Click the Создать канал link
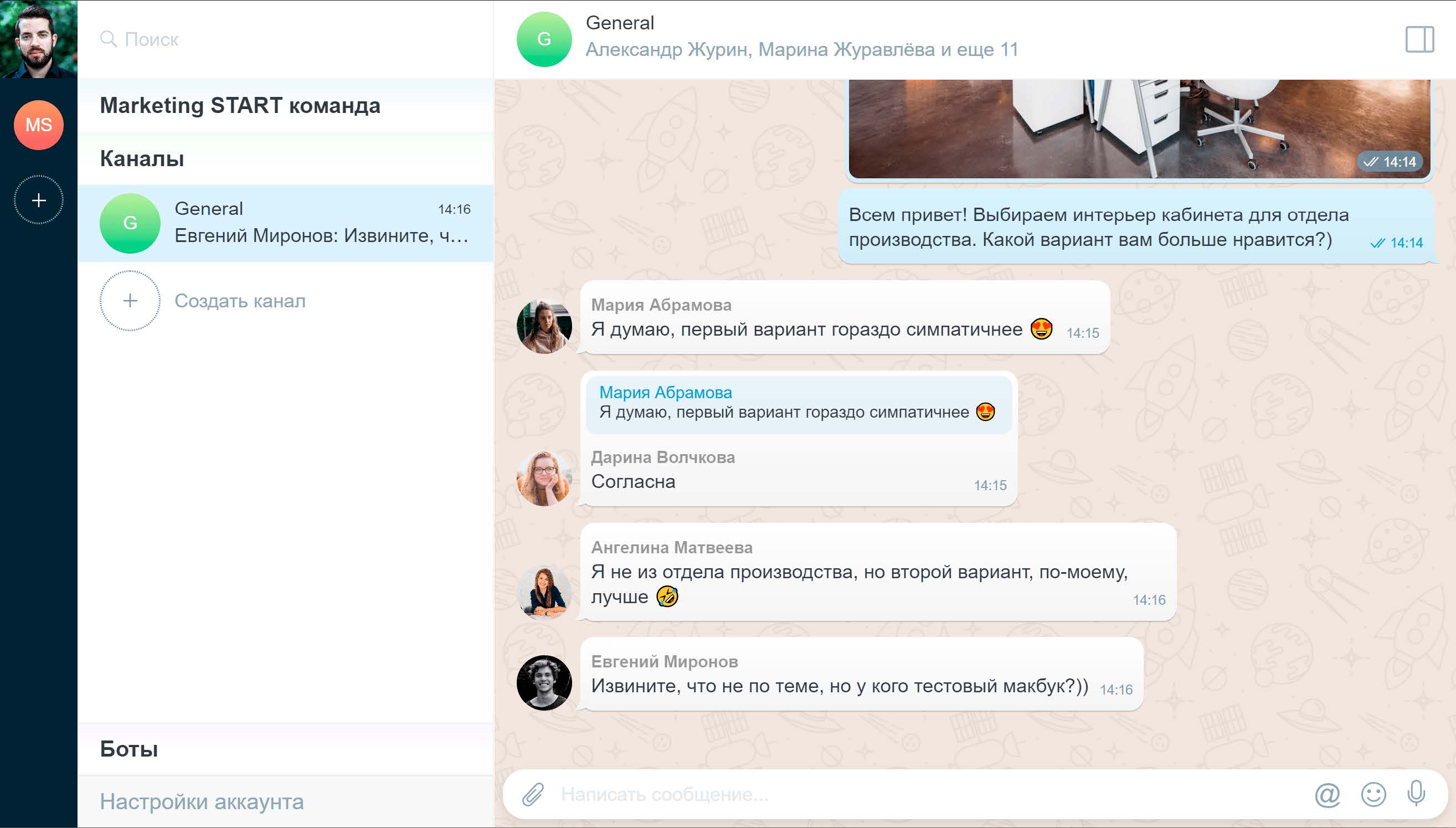This screenshot has height=828, width=1456. [x=240, y=301]
